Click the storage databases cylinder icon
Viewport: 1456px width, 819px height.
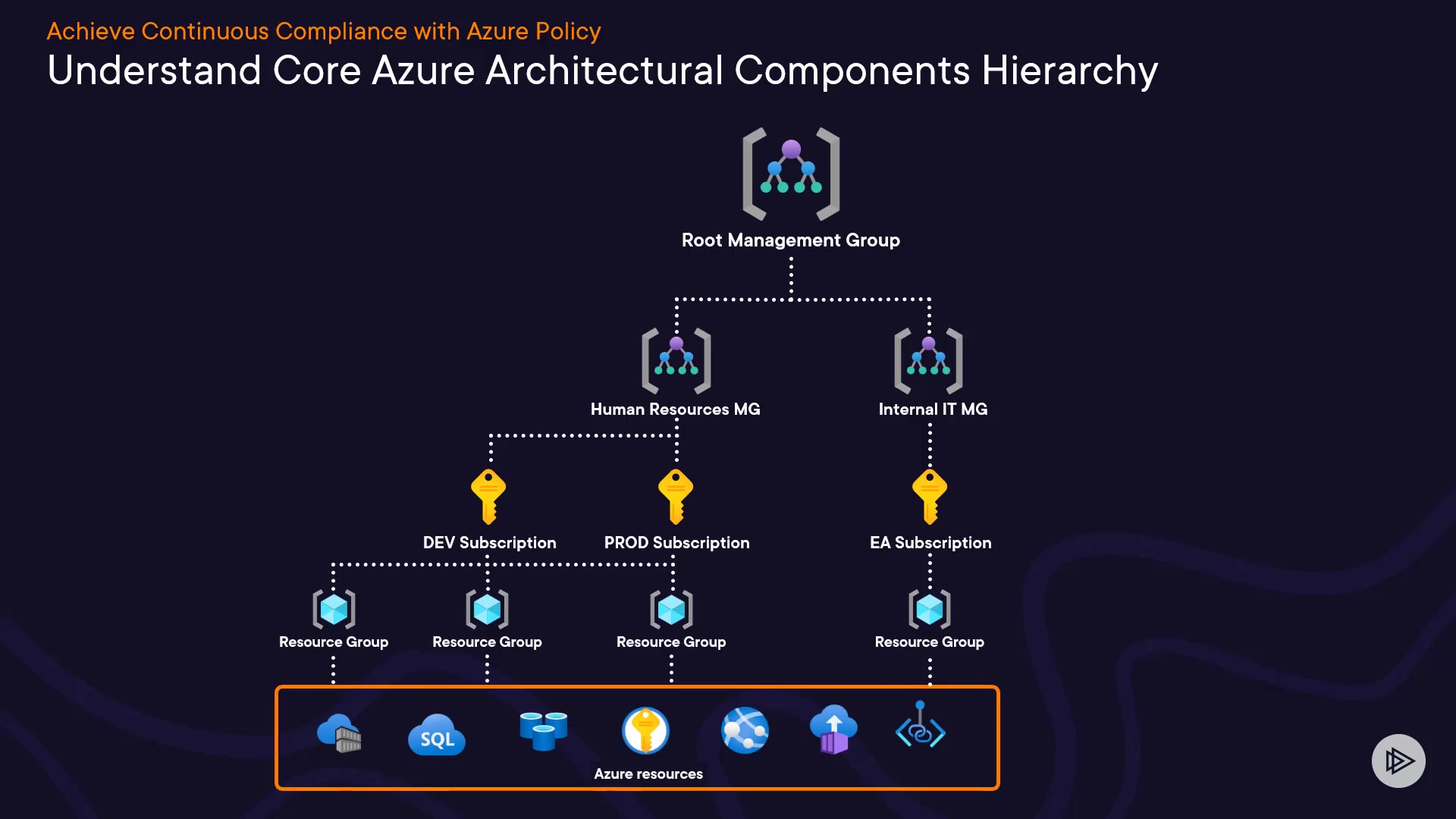[x=543, y=731]
